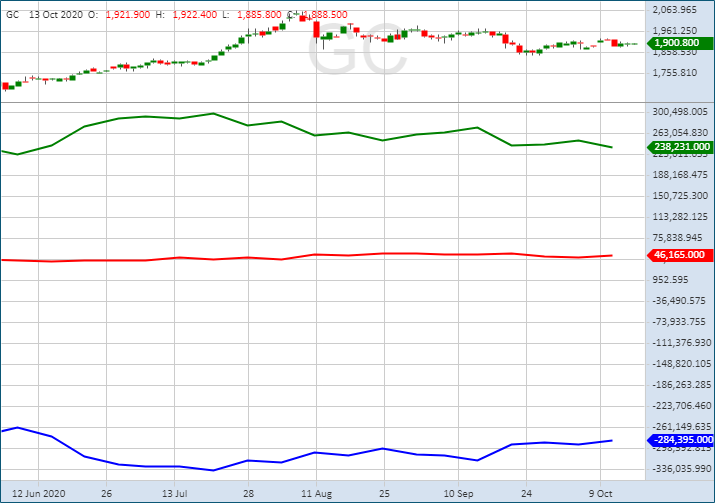Viewport: 715px width, 503px height.
Task: Click the -111,376.930 axis label
Action: point(681,342)
